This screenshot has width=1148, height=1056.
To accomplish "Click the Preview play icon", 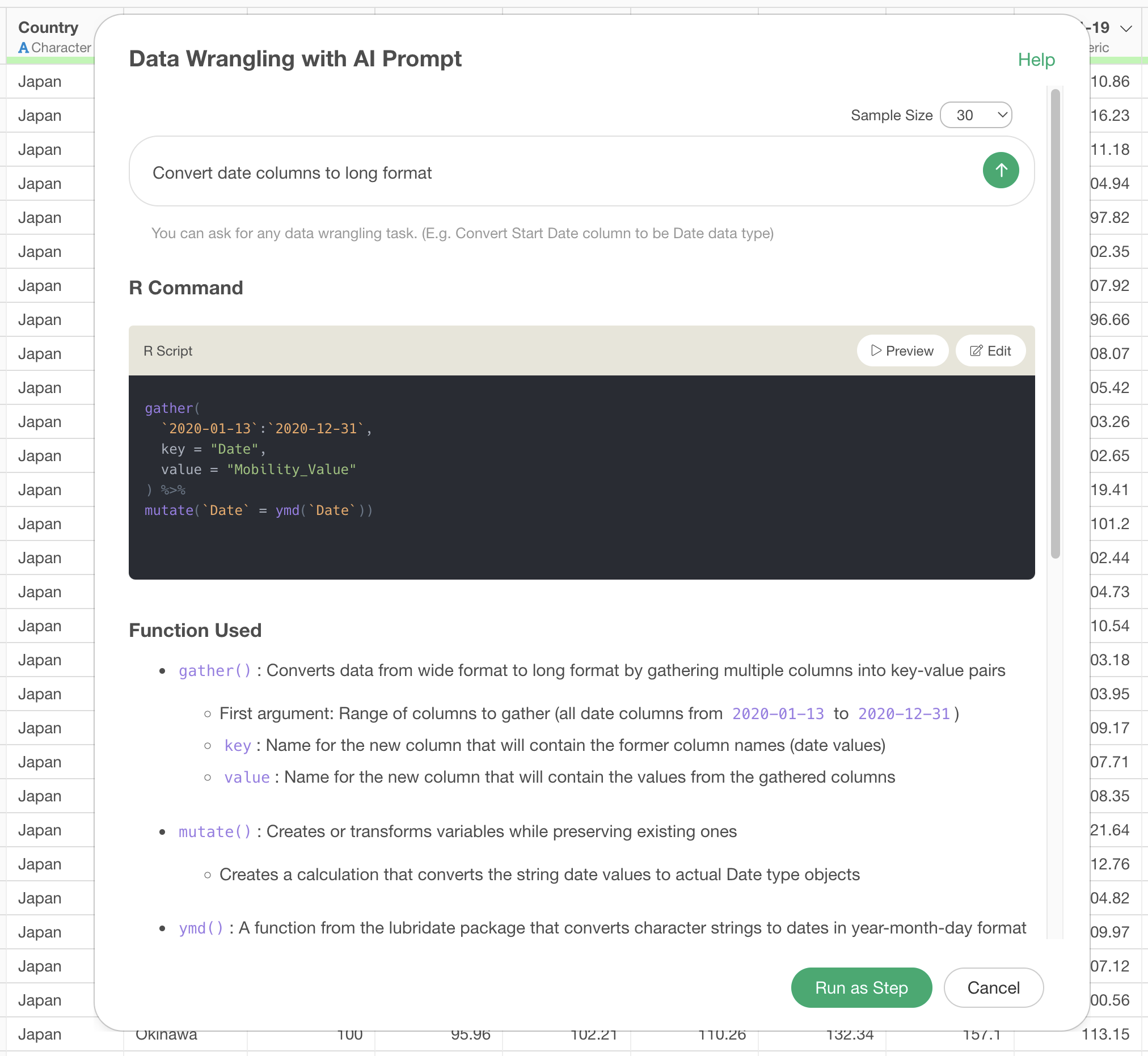I will [875, 350].
